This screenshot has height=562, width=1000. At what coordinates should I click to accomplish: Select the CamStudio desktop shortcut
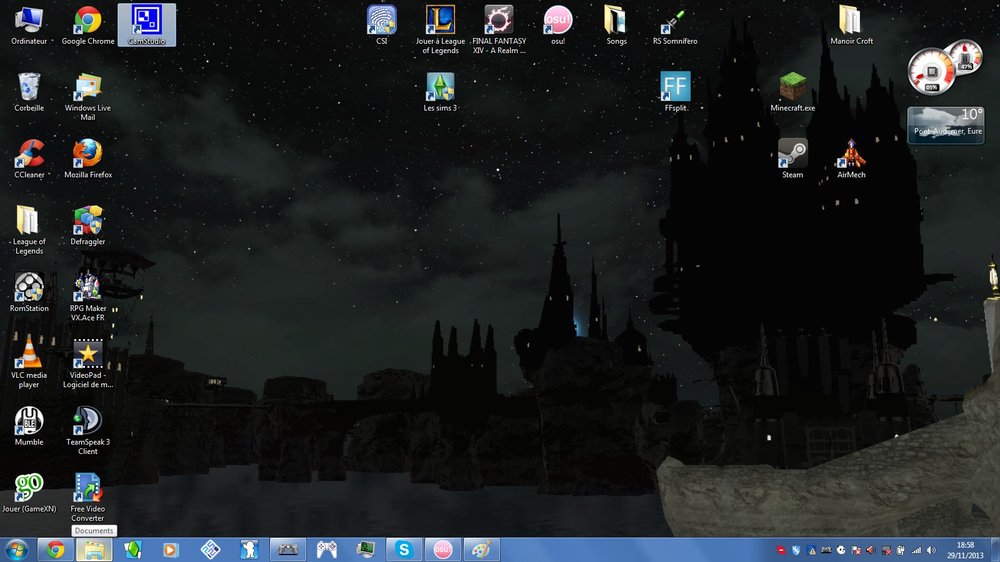147,26
